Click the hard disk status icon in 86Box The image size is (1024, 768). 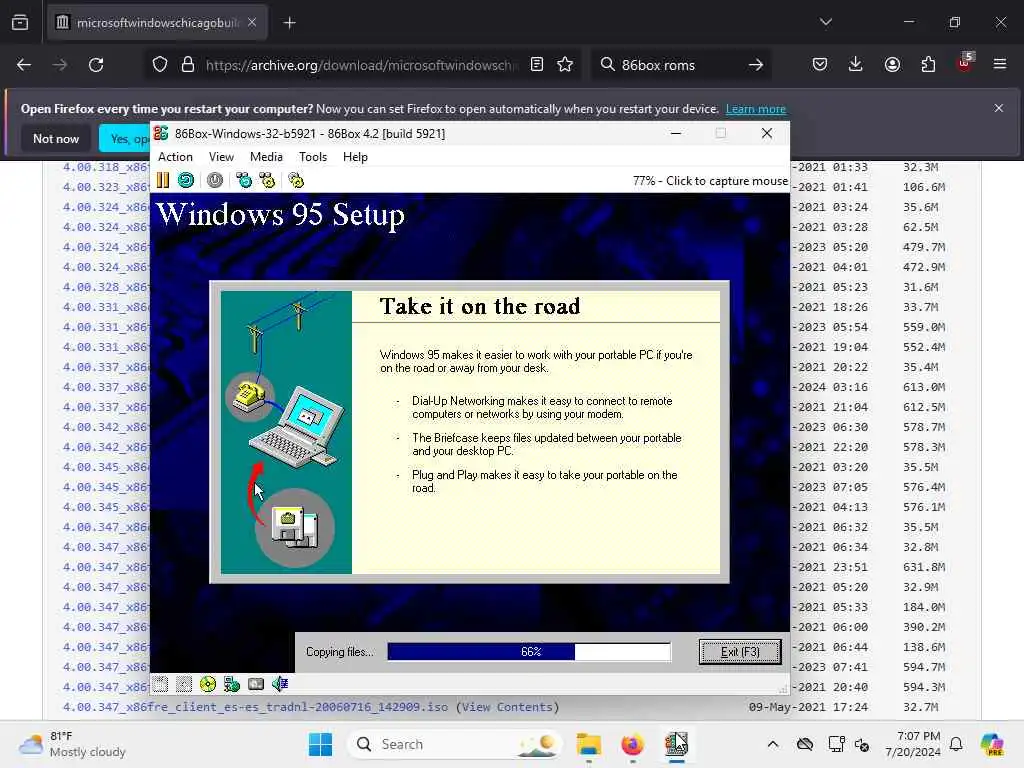coord(256,684)
